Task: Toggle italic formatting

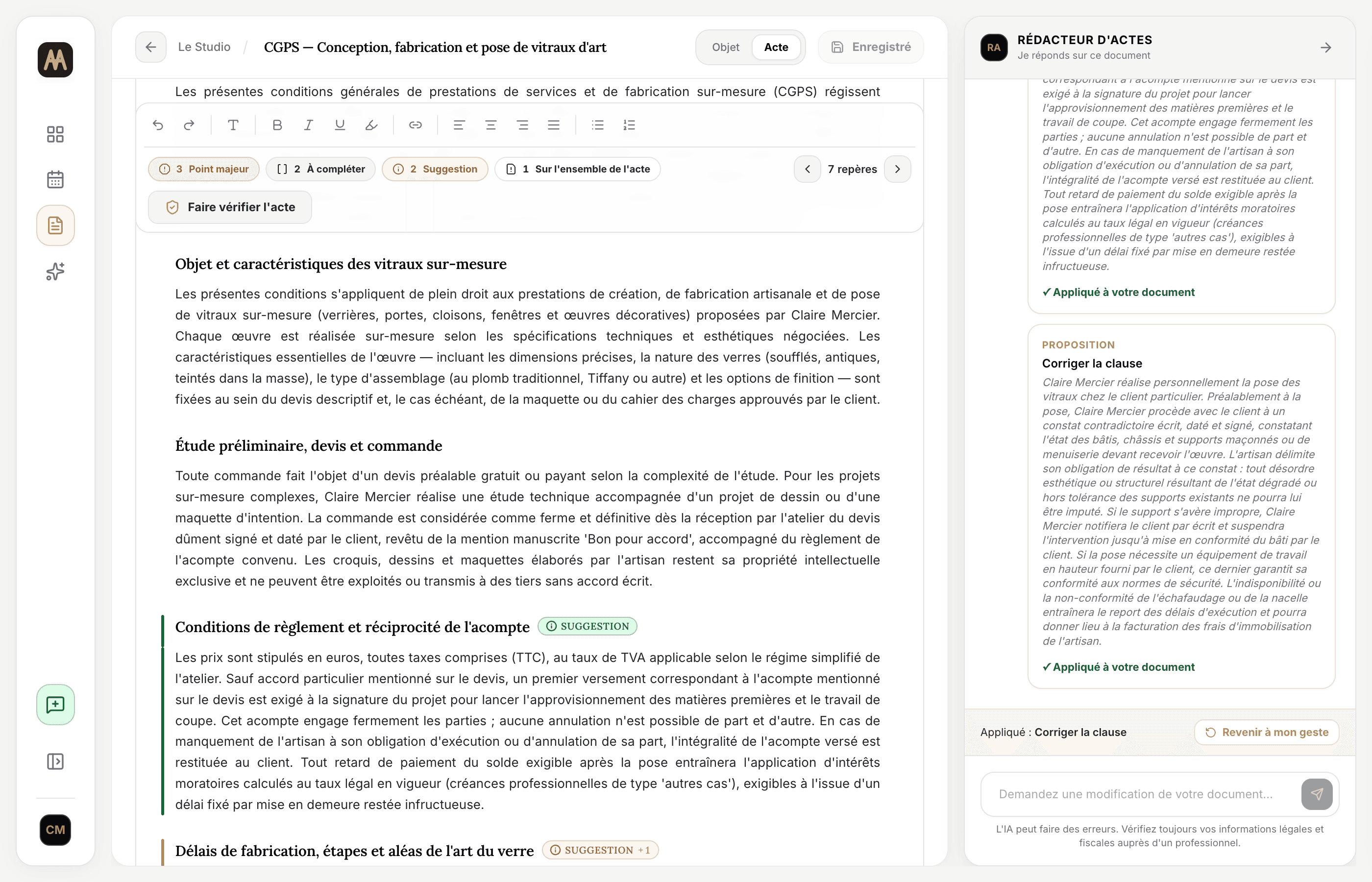Action: 309,125
